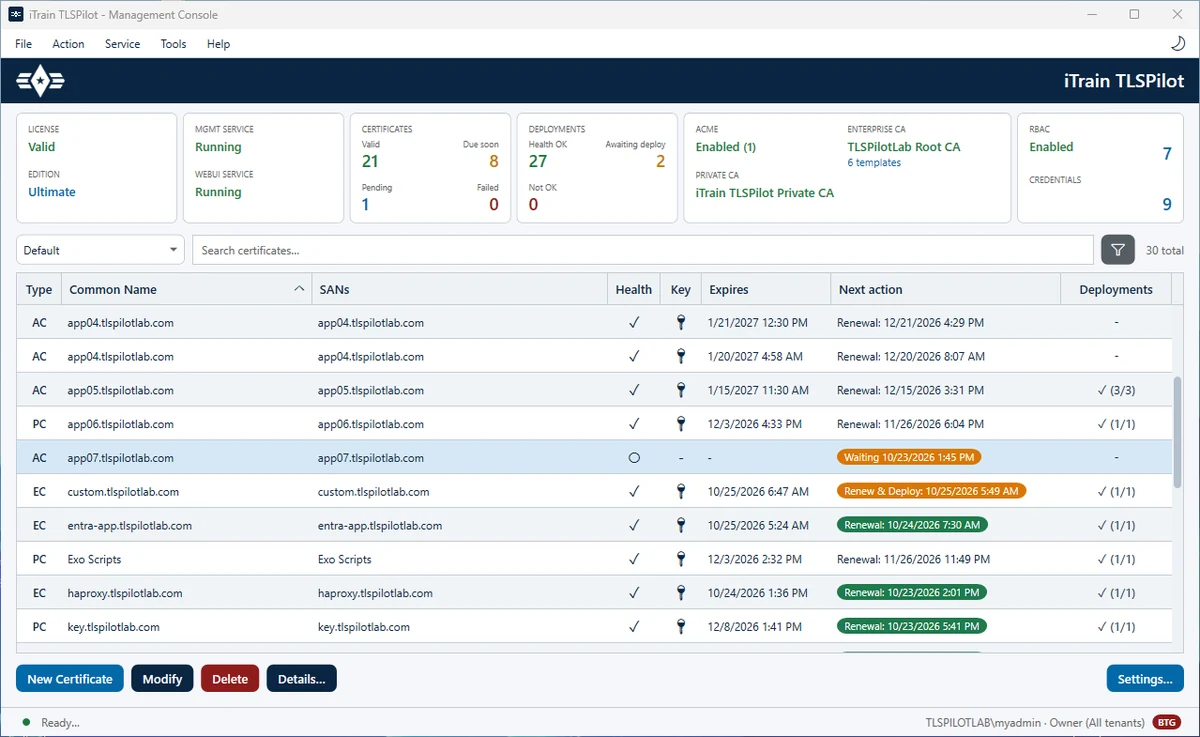Click the key icon for key.tlspilotlab.com
Screen dimensions: 1200x737
point(681,627)
